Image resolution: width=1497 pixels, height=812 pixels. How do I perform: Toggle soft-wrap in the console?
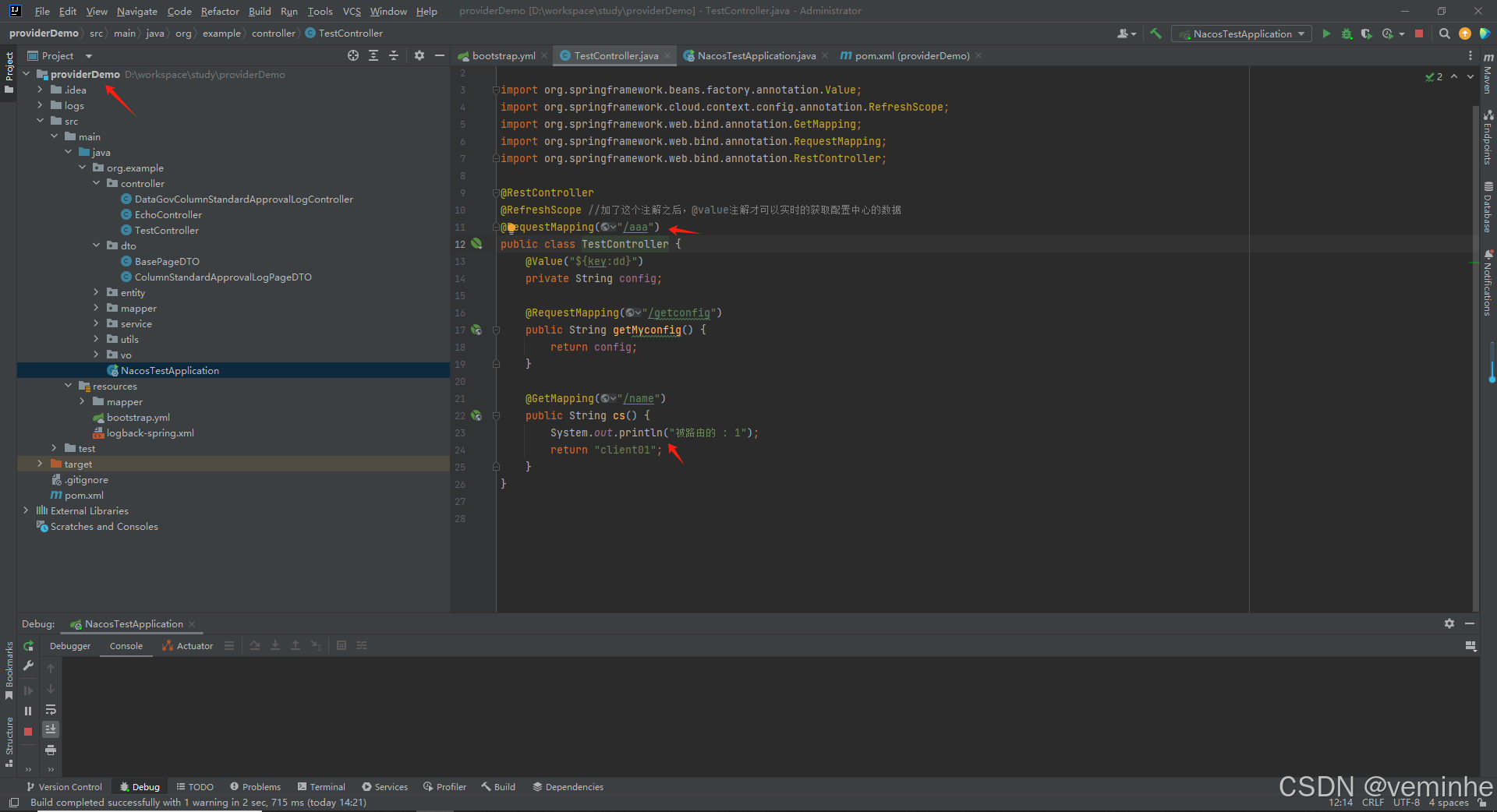coord(51,710)
